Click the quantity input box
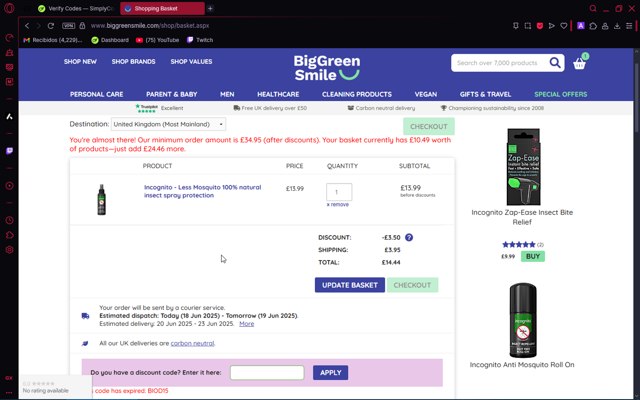 click(x=339, y=192)
